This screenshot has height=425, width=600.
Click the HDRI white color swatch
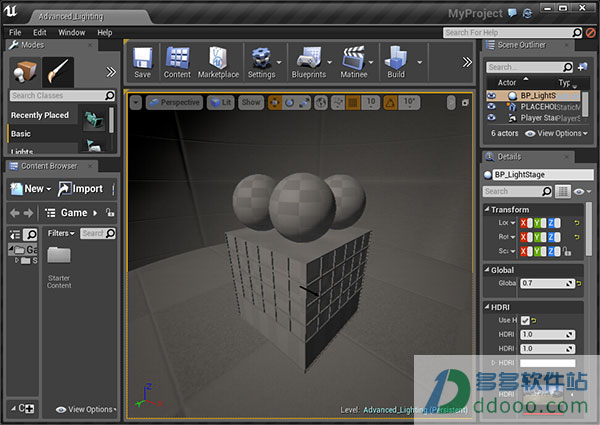547,363
